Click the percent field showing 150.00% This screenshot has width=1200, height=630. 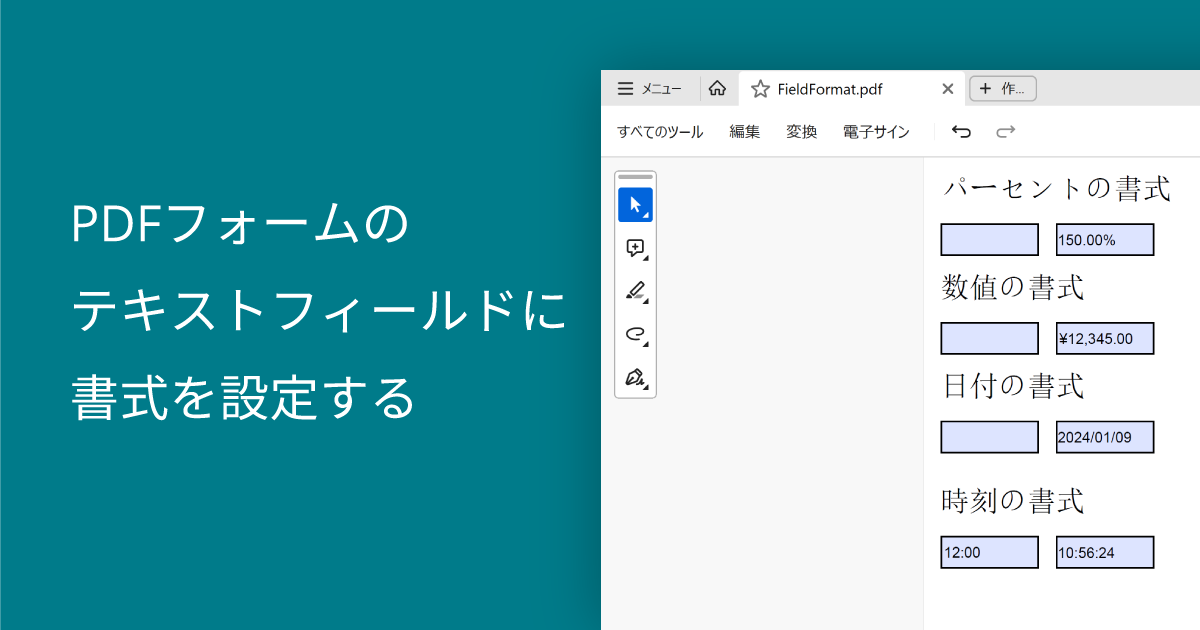[1105, 239]
